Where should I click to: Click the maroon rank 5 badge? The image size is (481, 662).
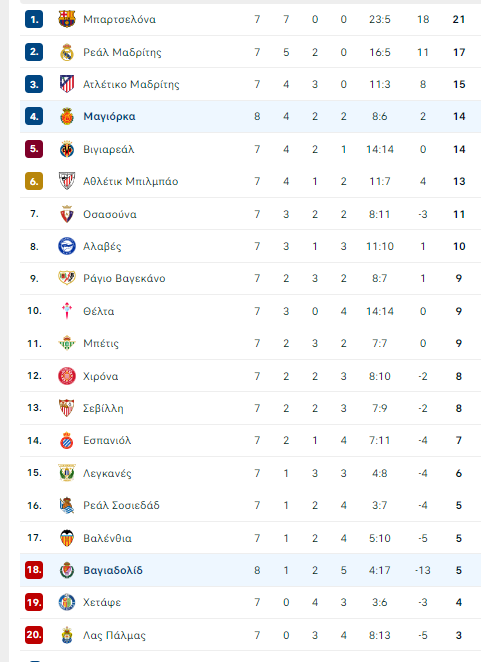[34, 149]
